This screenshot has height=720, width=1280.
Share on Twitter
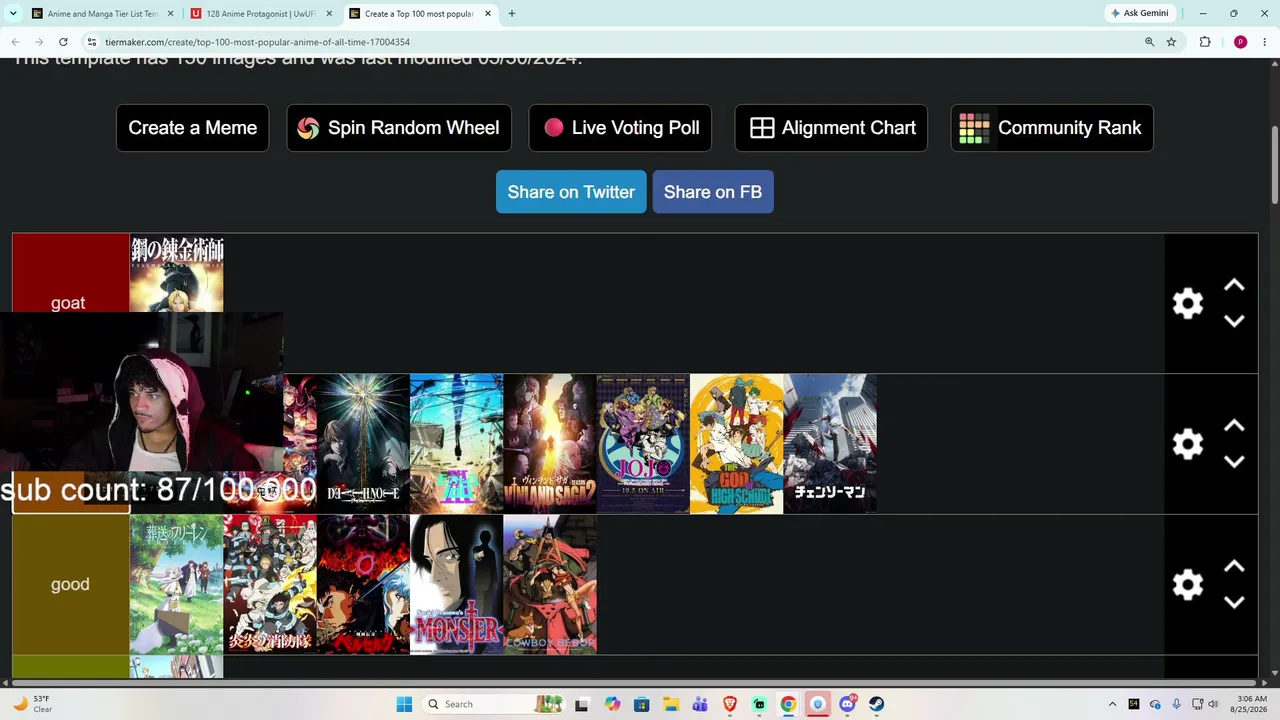pos(571,192)
